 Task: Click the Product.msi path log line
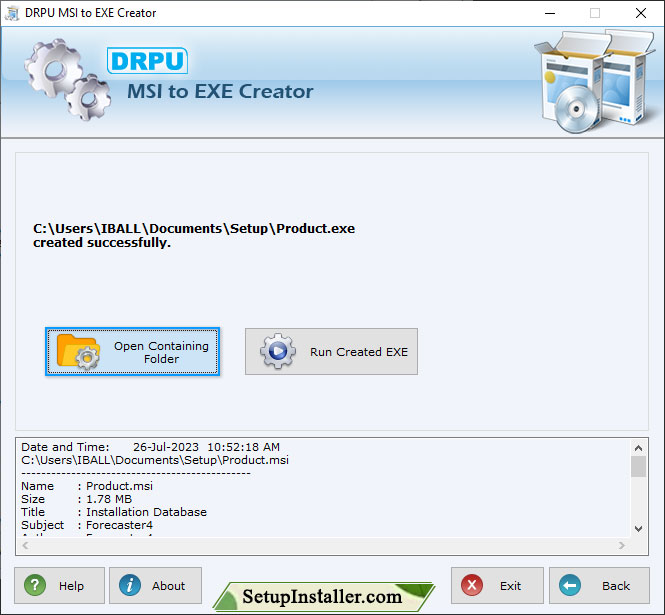tap(155, 460)
